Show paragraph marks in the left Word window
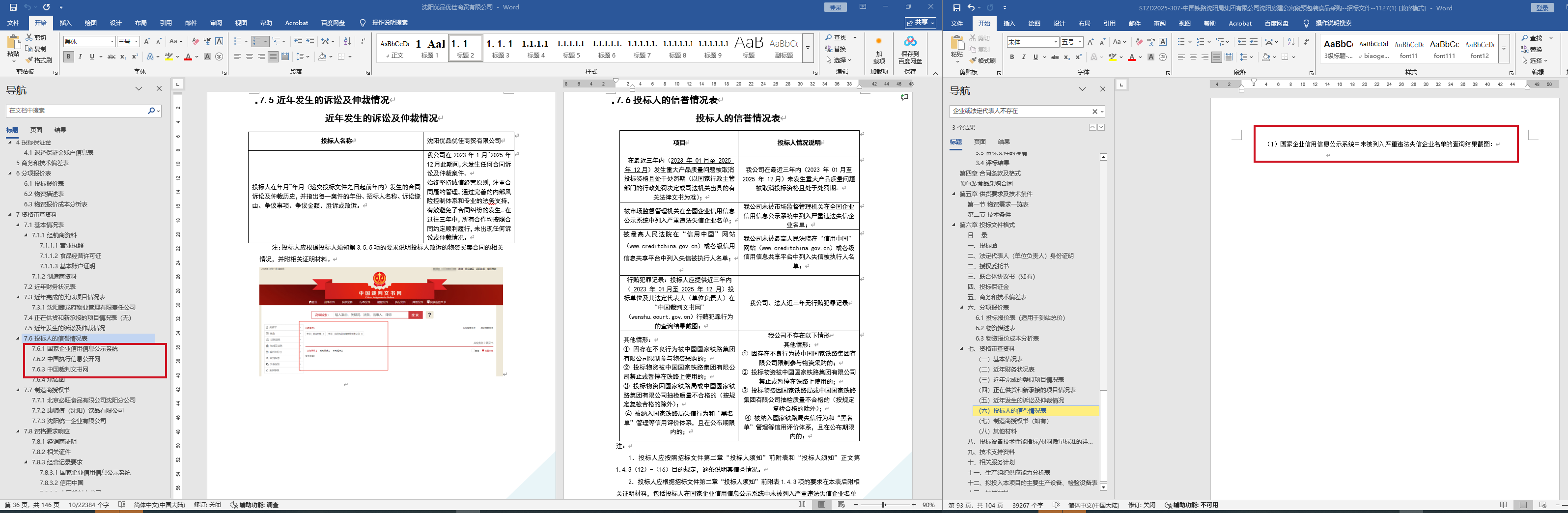1568x513 pixels. (x=363, y=41)
